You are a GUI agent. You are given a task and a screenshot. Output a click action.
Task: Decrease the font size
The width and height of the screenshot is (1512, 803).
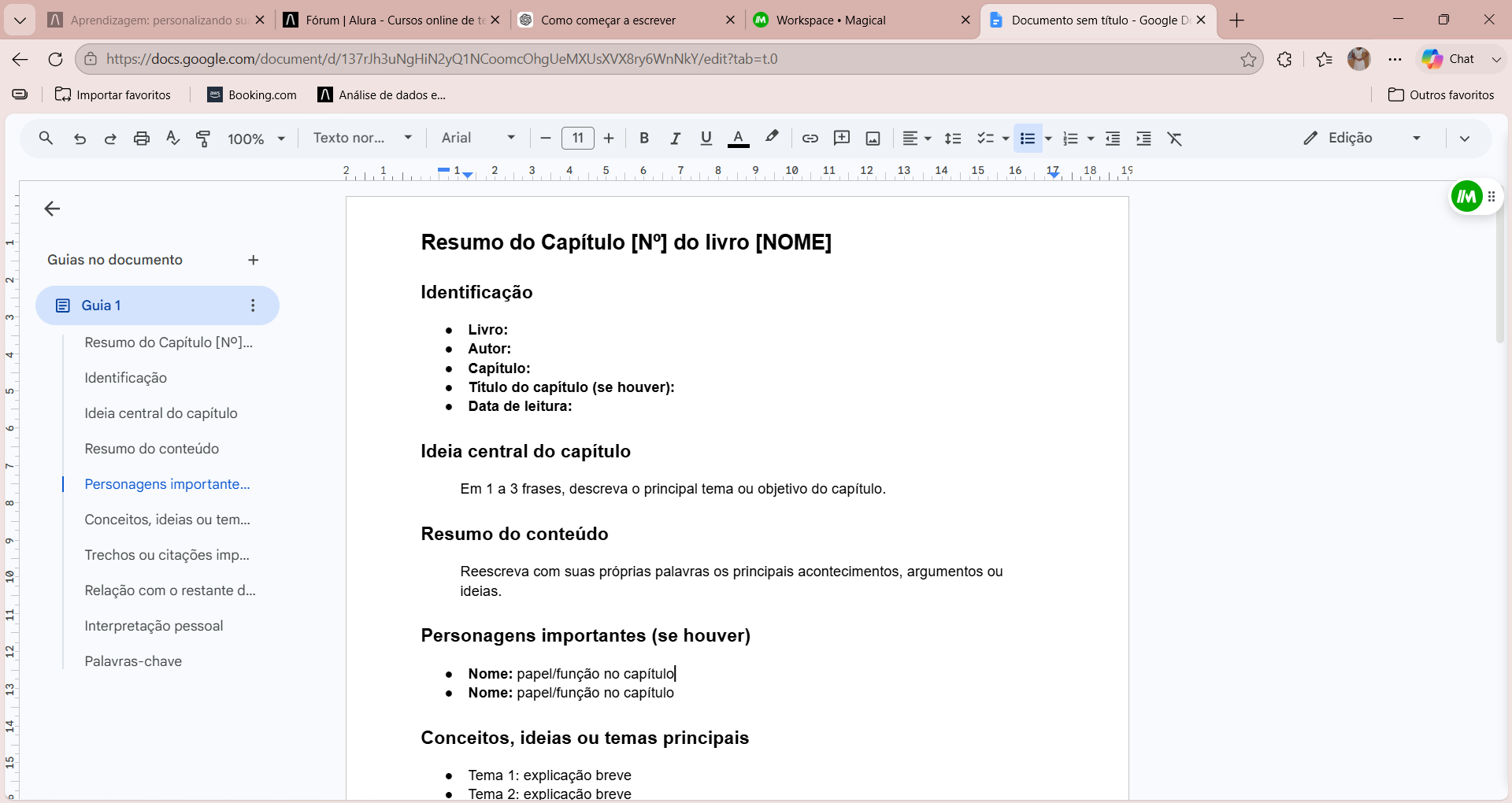[545, 139]
